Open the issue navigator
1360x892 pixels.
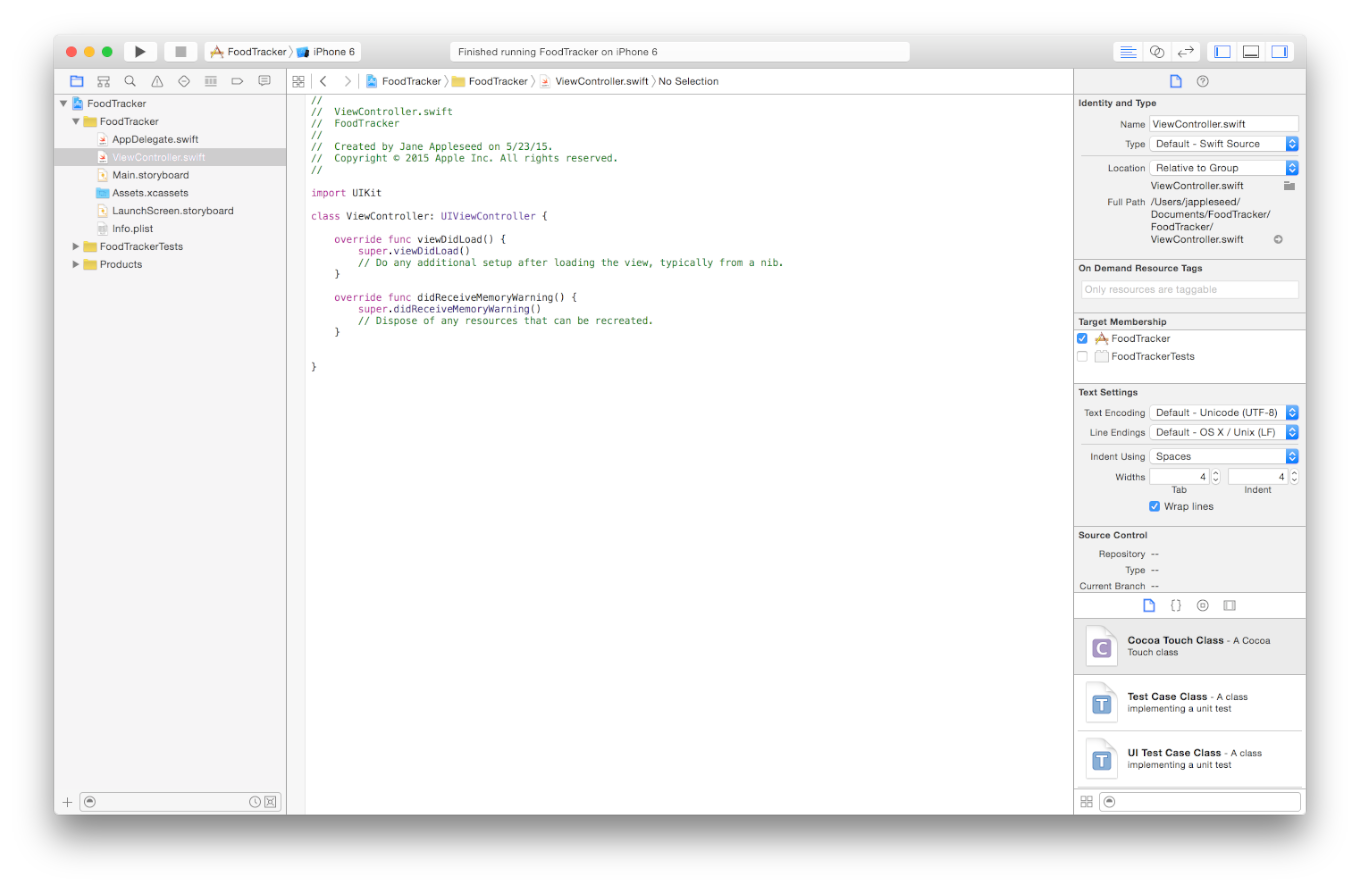(157, 81)
